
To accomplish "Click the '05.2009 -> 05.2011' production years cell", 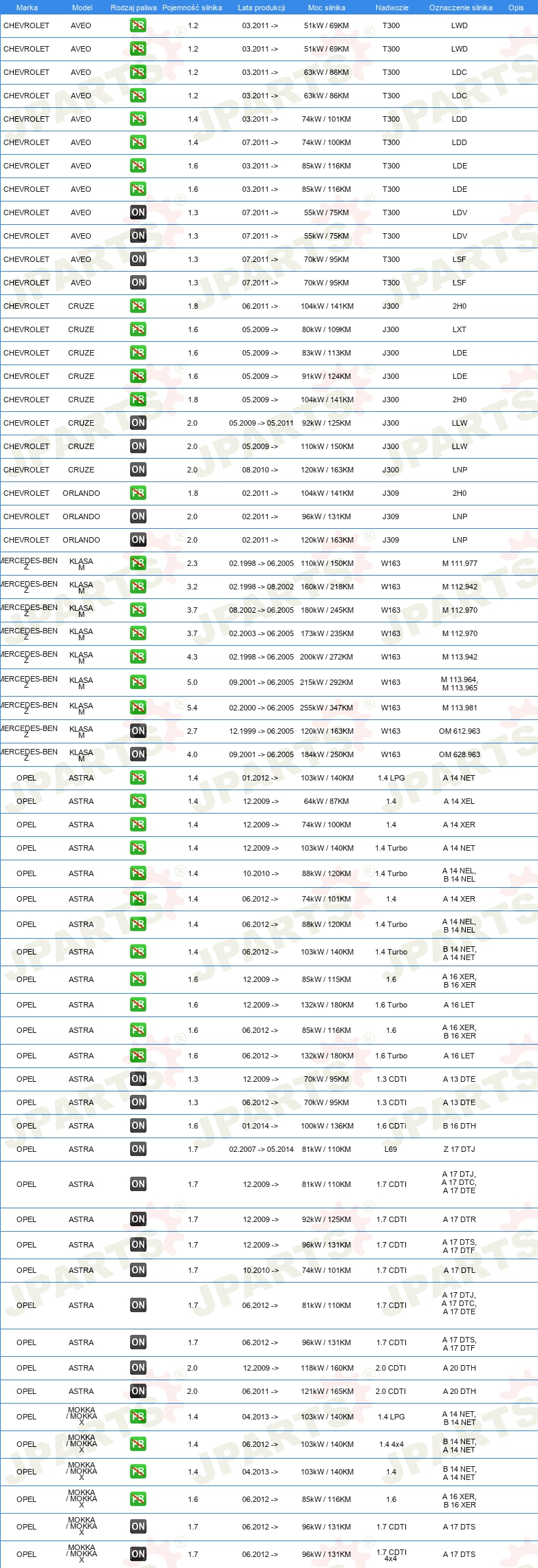I will pyautogui.click(x=261, y=423).
